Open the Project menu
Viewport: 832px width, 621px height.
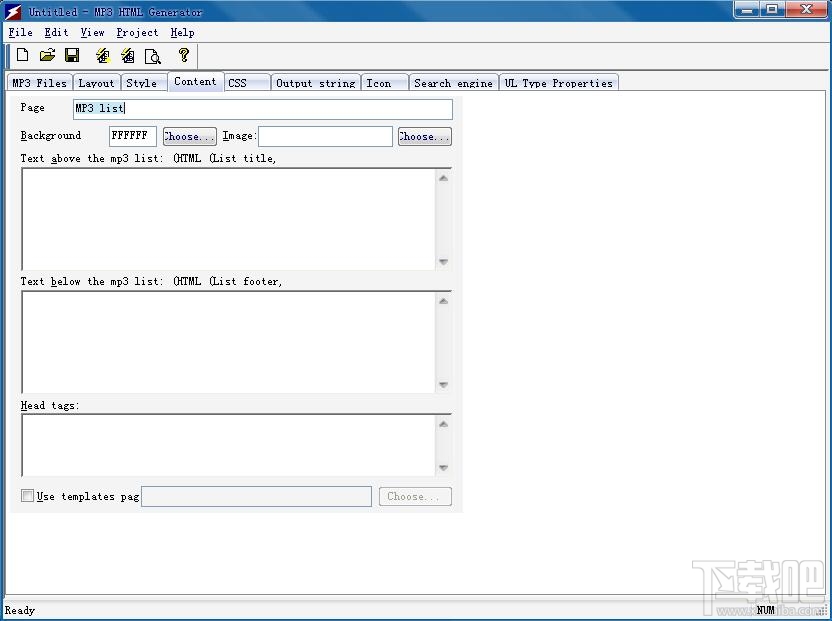coord(137,32)
